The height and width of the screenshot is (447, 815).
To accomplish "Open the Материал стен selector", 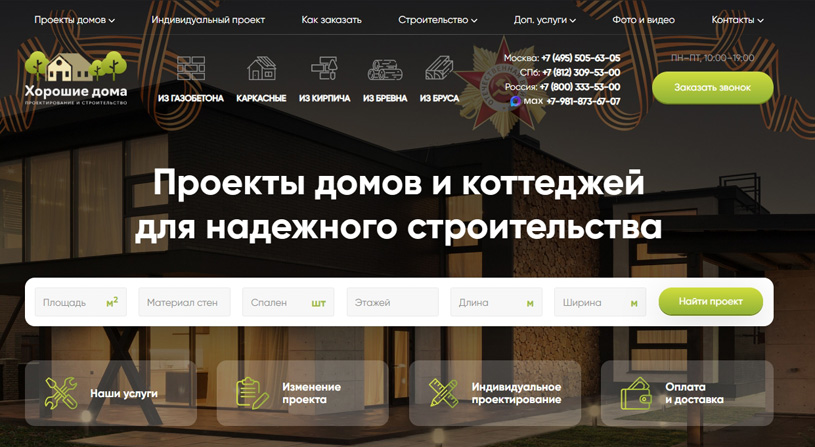I will point(185,302).
